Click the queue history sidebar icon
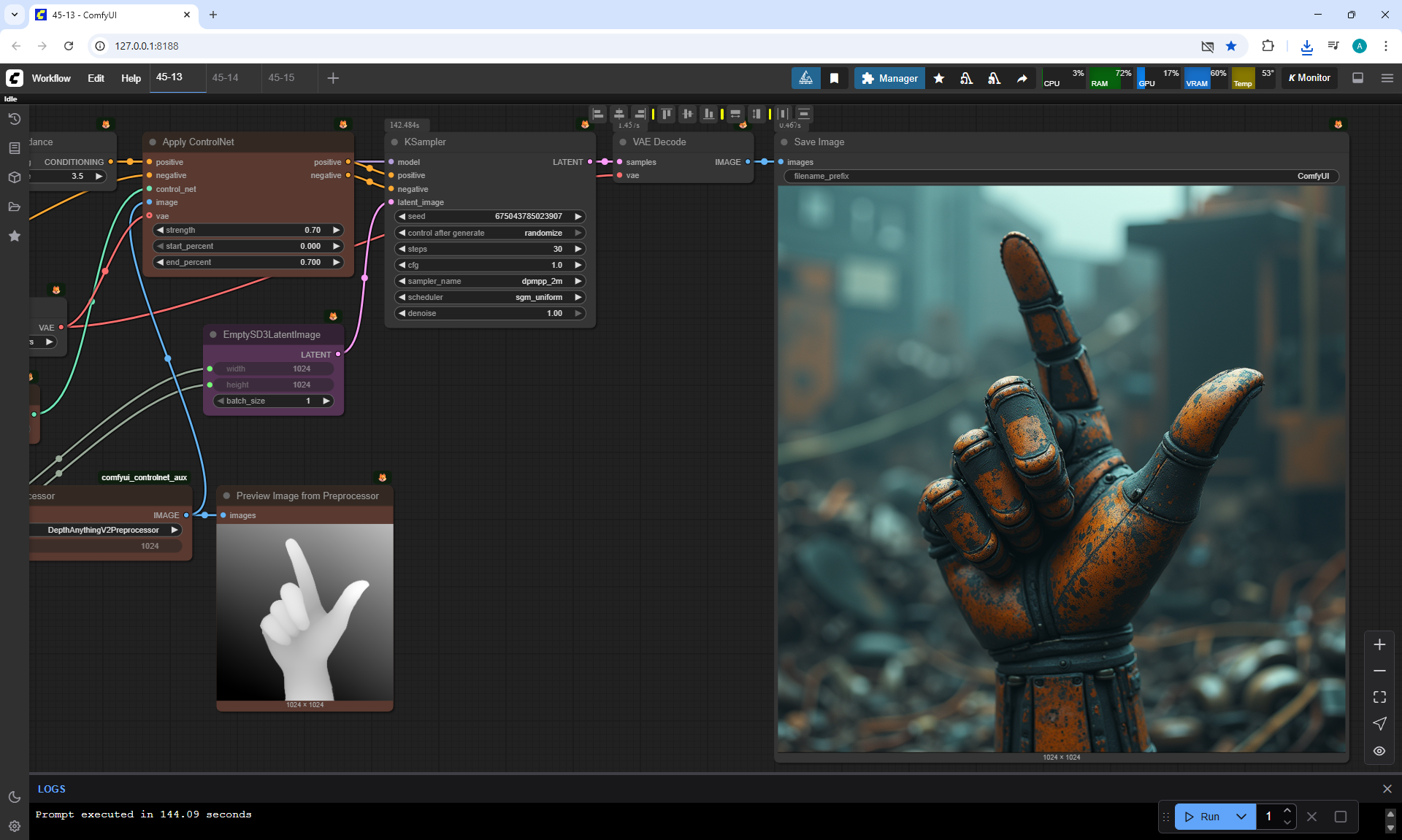1402x840 pixels. (x=14, y=119)
